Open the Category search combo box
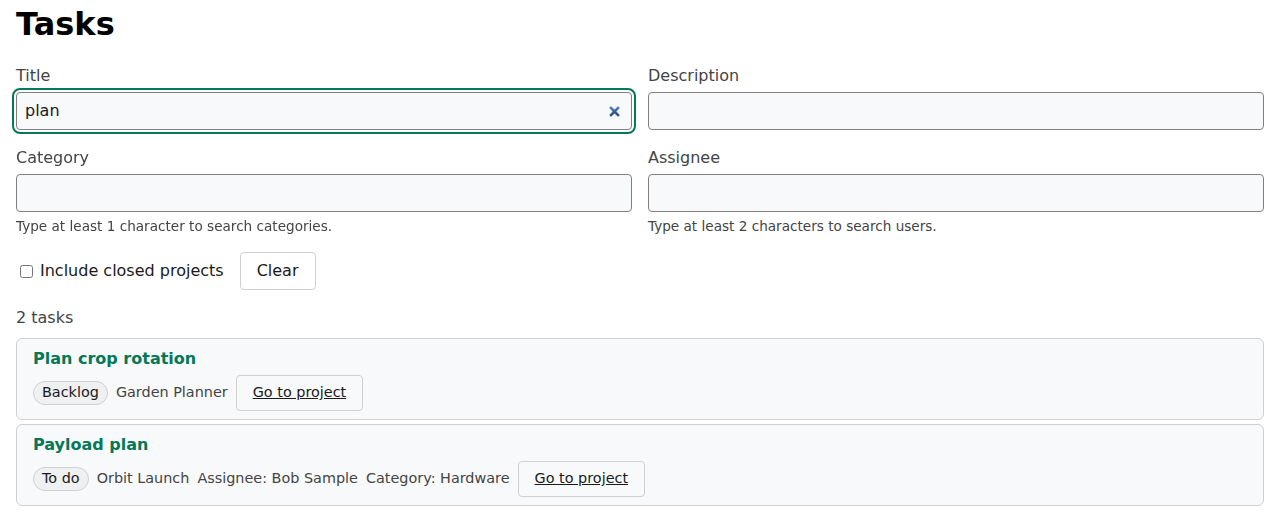Viewport: 1280px width, 520px height. pyautogui.click(x=324, y=193)
